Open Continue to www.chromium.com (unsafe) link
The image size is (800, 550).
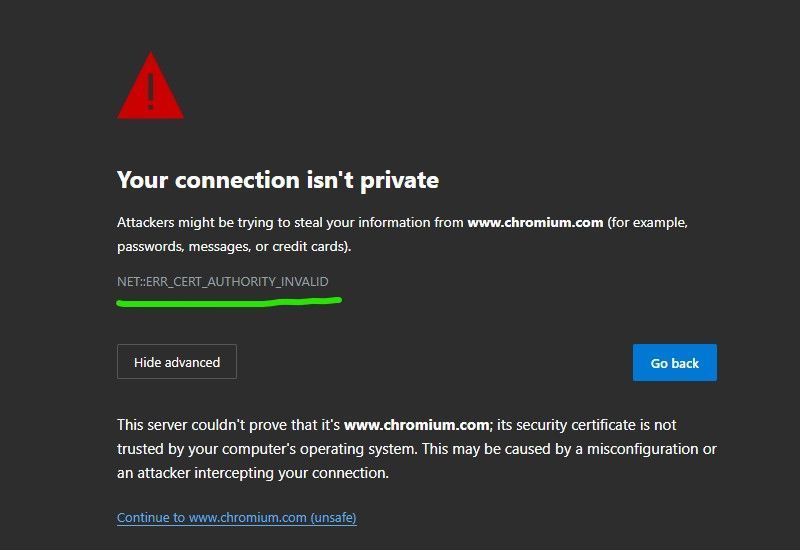click(236, 517)
